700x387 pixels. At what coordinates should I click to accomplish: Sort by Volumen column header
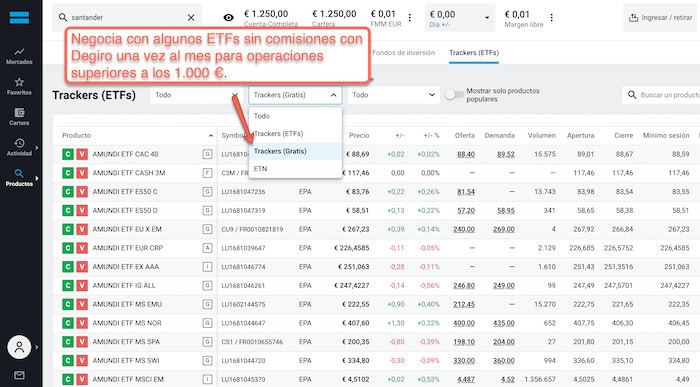[542, 136]
